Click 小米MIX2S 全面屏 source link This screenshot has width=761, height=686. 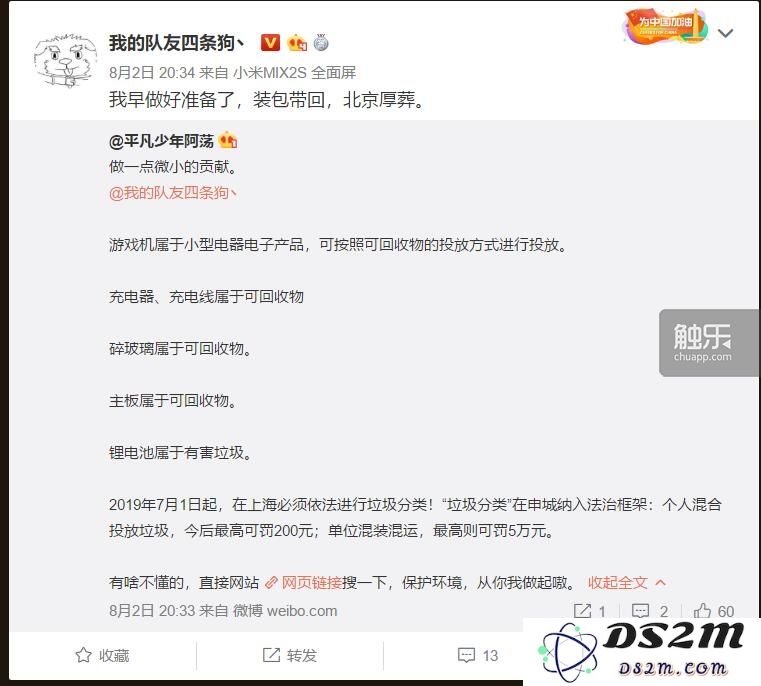coord(295,73)
